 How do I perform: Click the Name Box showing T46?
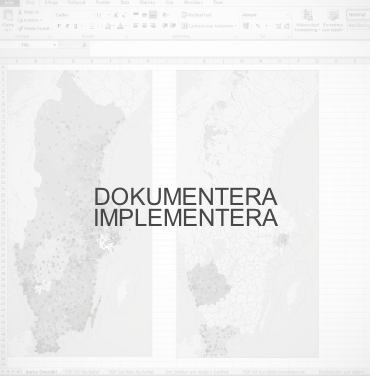pos(29,45)
